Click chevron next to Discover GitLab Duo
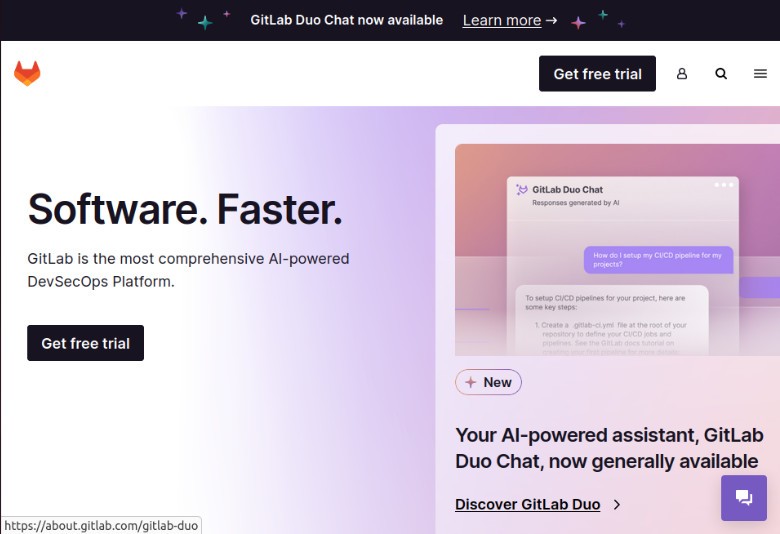The image size is (780, 534). pos(617,505)
